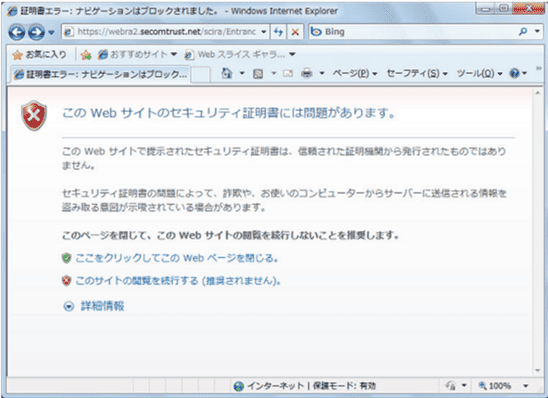This screenshot has width=548, height=398.
Task: Open the print options dropdown arrow
Action: 322,73
